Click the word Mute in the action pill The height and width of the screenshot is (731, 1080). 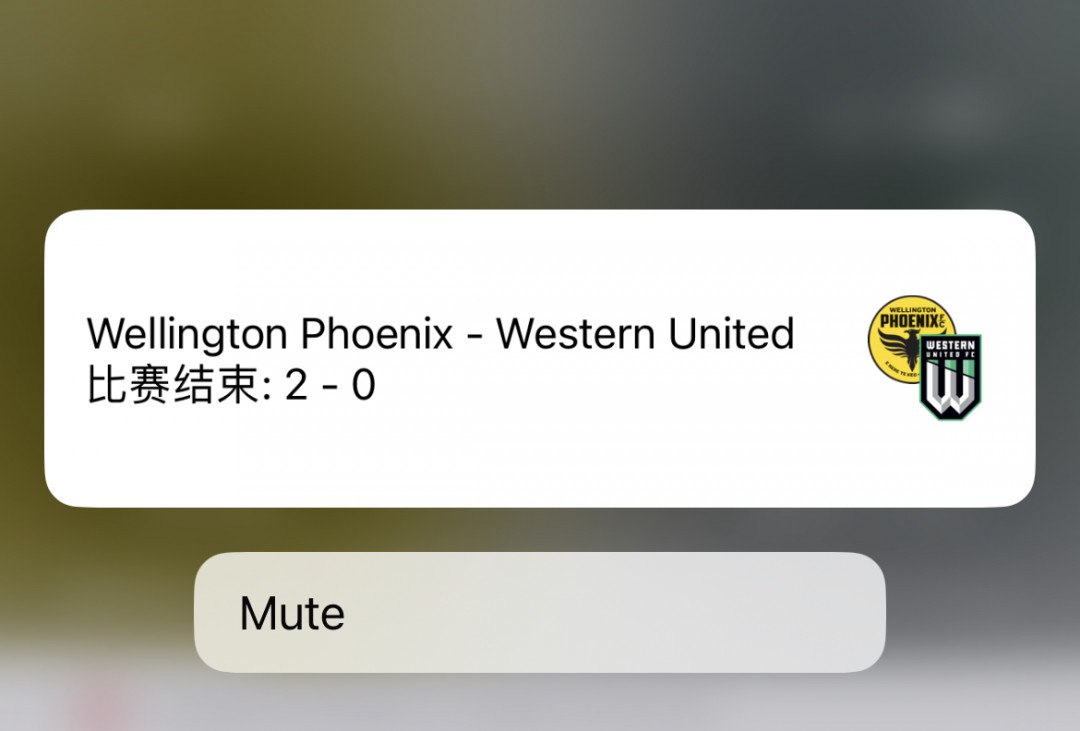[x=292, y=613]
